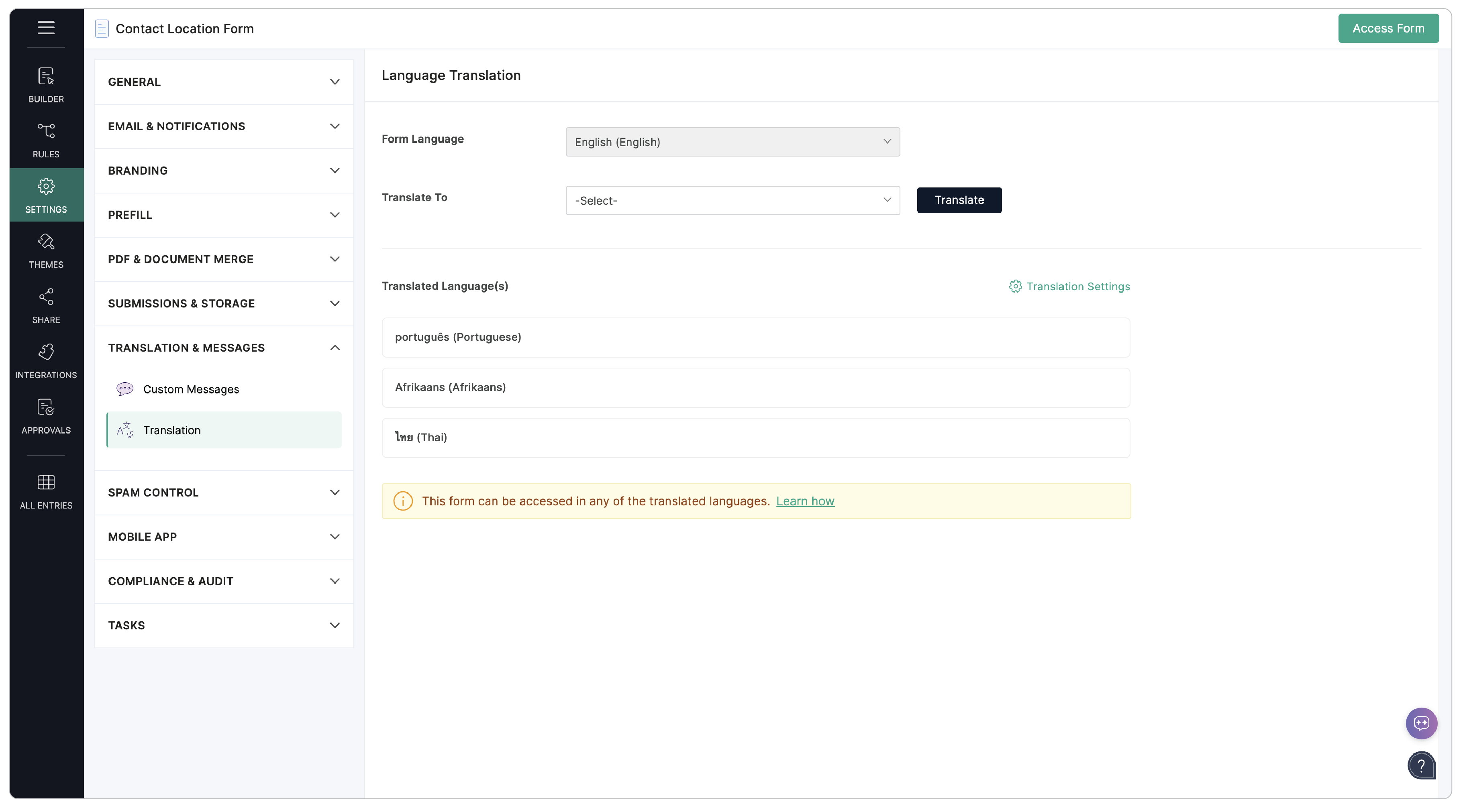
Task: Open the hamburger menu at top left
Action: point(45,27)
